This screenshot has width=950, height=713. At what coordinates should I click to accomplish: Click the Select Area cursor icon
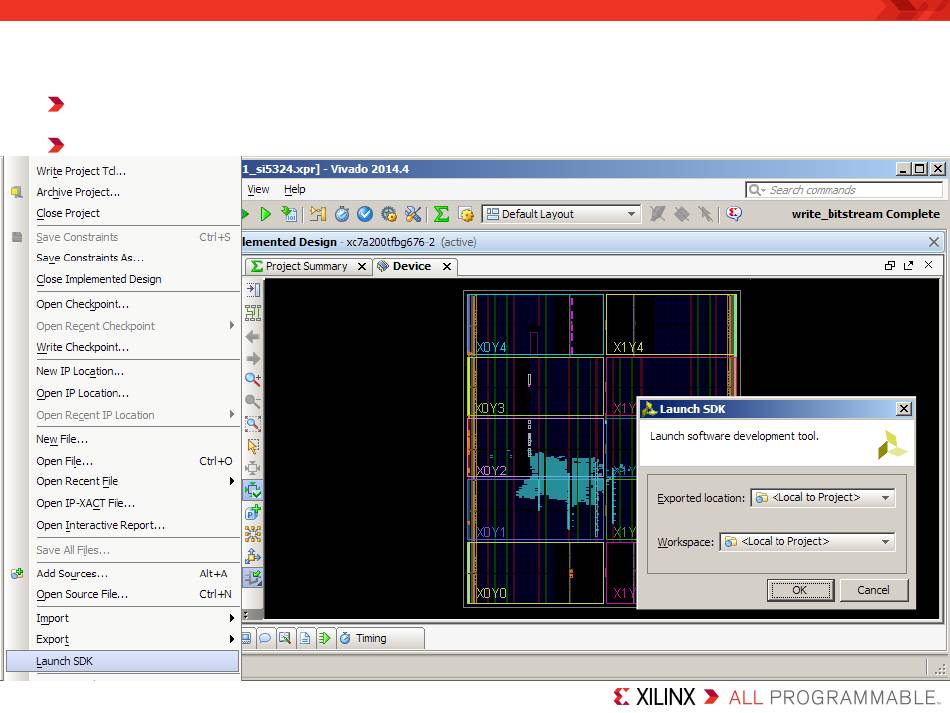tap(253, 446)
